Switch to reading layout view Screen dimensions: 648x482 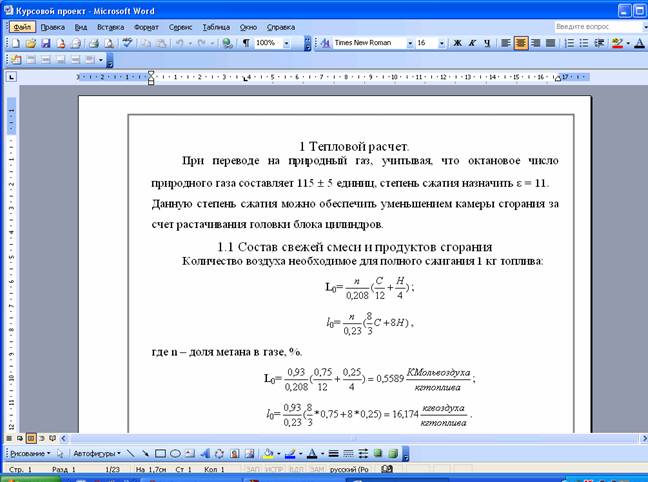(52, 438)
